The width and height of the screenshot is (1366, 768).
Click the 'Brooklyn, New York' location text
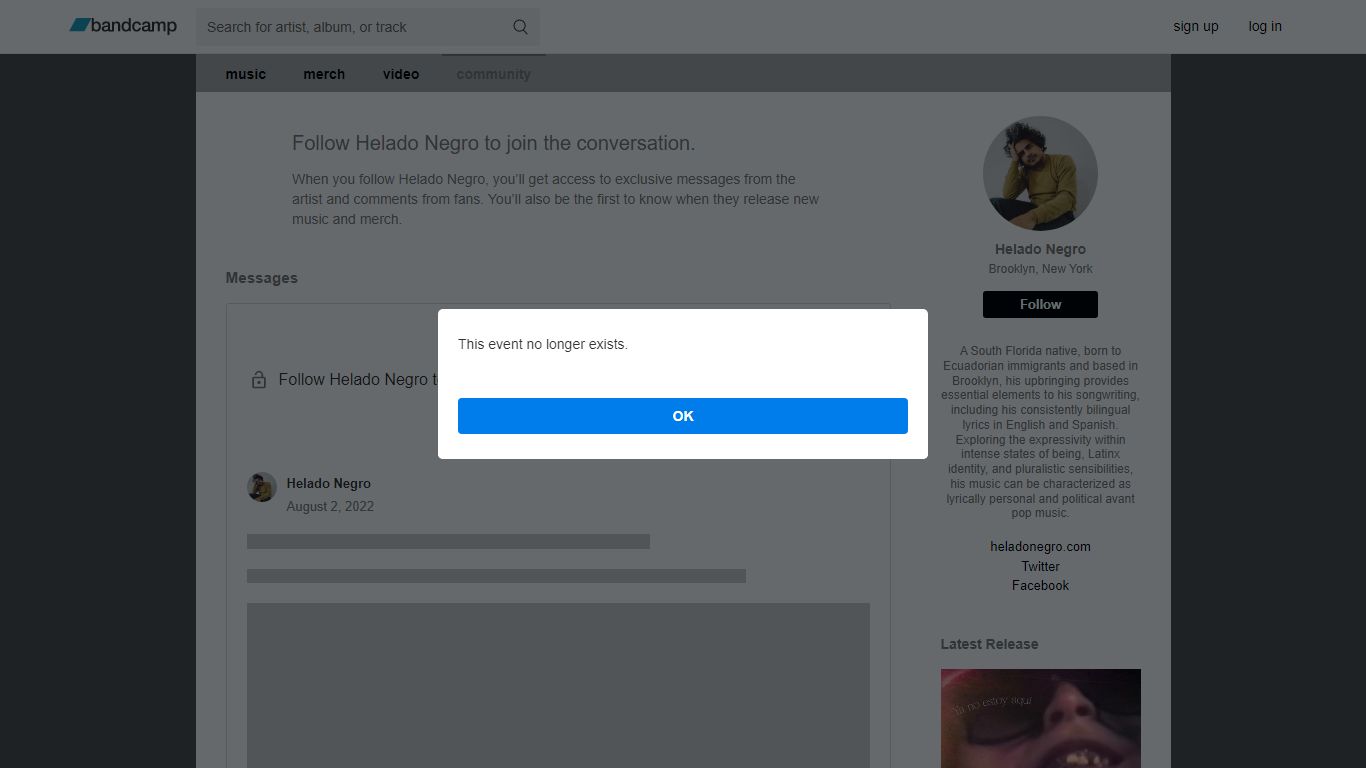pos(1040,269)
